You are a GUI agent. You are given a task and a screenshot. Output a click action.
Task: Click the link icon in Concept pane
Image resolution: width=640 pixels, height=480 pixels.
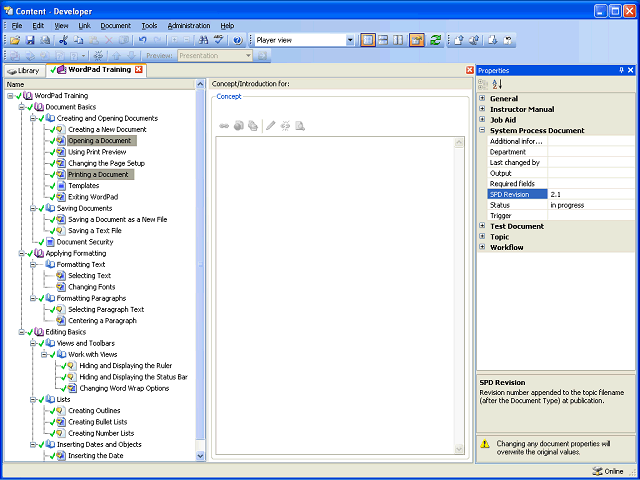pyautogui.click(x=224, y=126)
